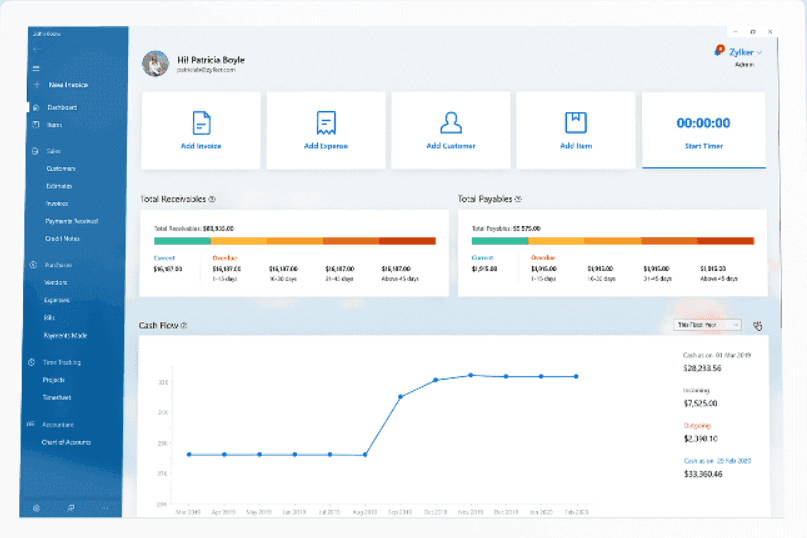Click green Current segment of receivables bar

click(182, 241)
